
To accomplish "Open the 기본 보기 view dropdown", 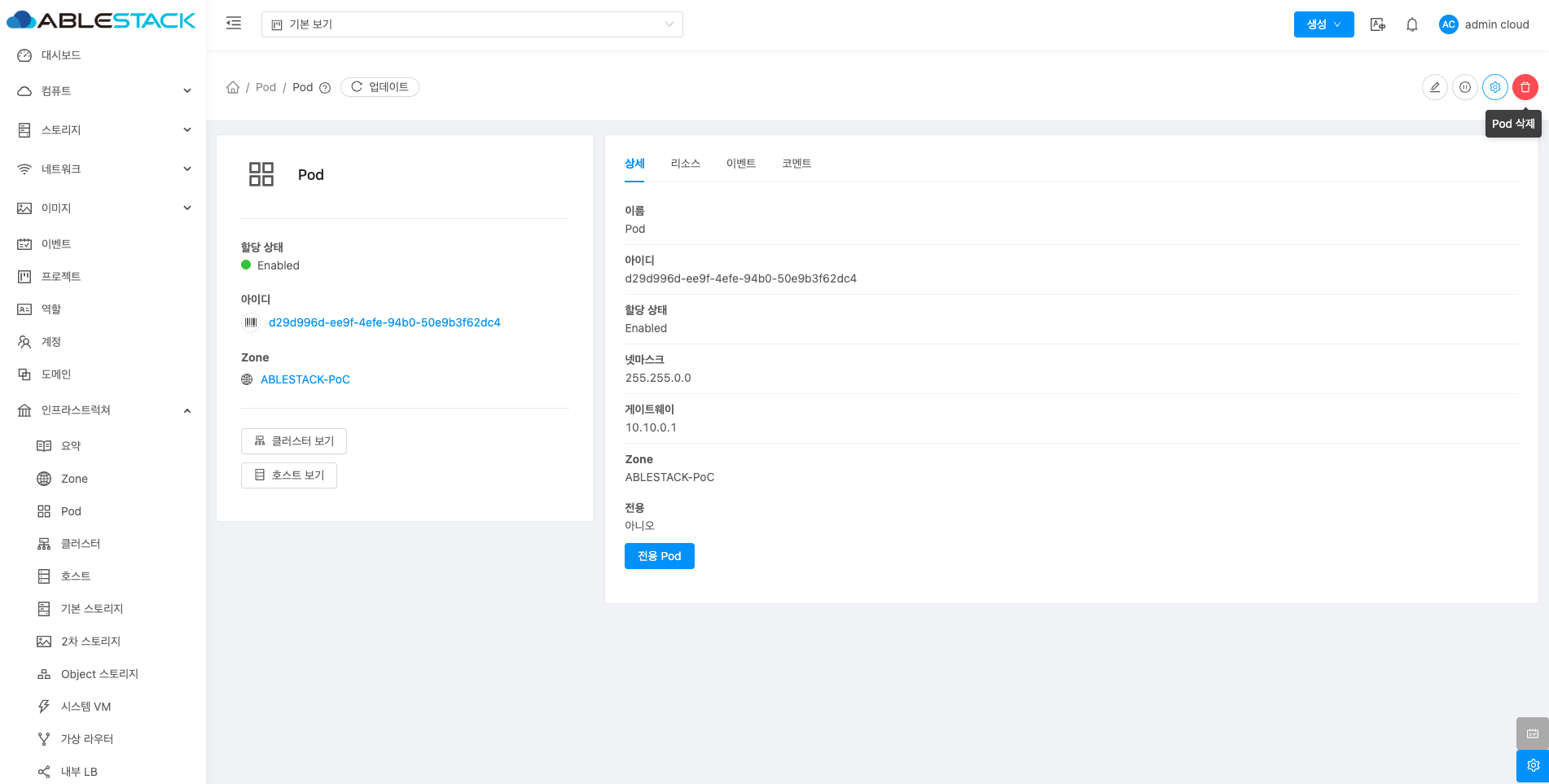I will click(472, 24).
